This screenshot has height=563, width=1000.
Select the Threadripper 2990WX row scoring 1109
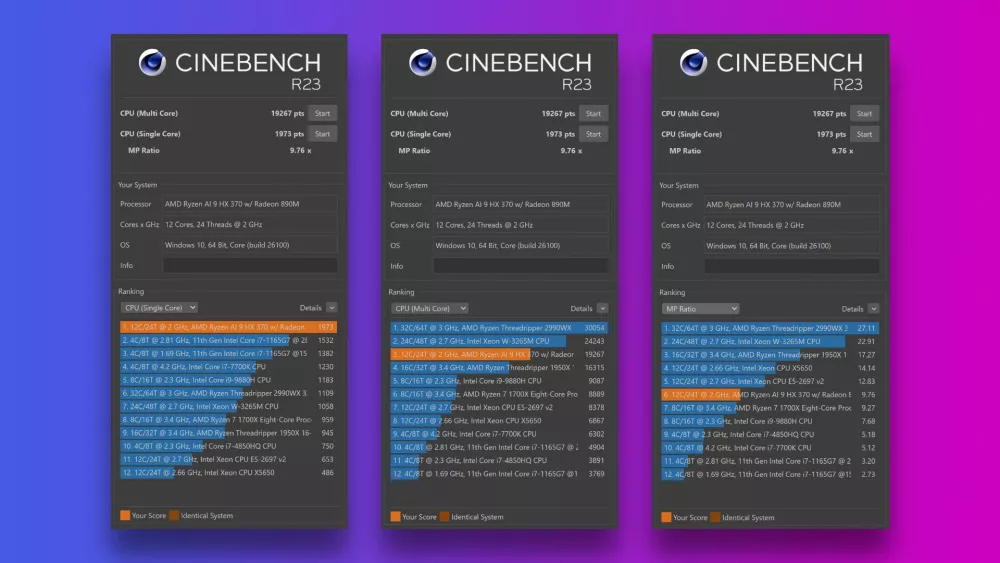tap(228, 393)
